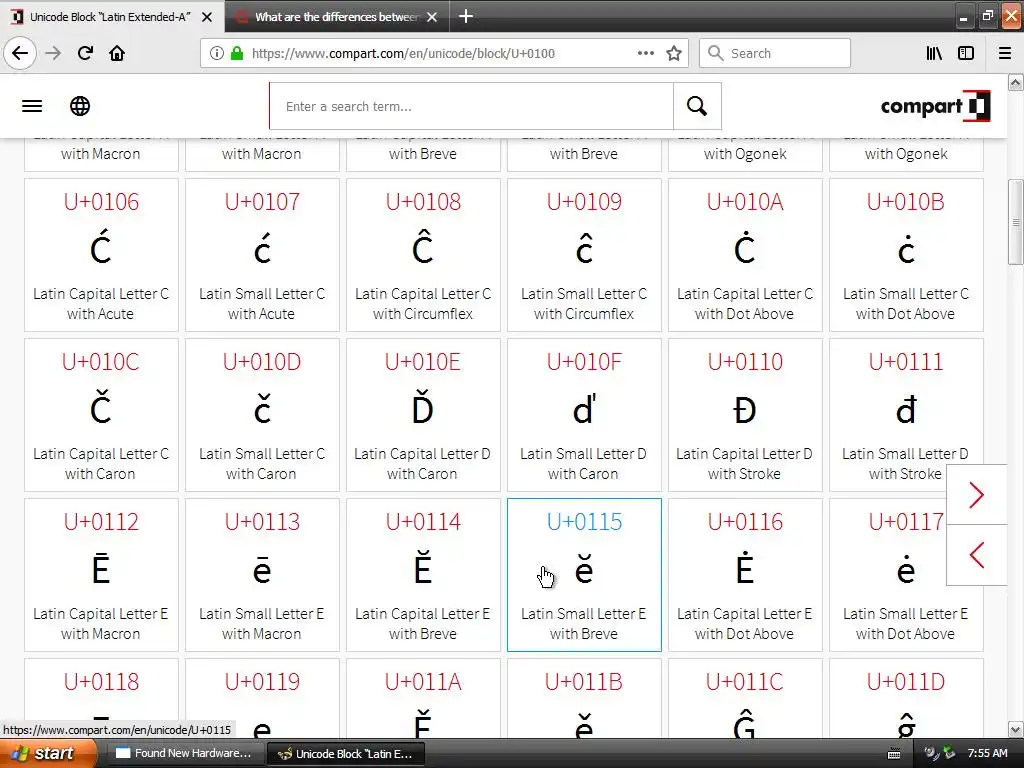Click the Compart logo
This screenshot has width=1024, height=768.
935,106
